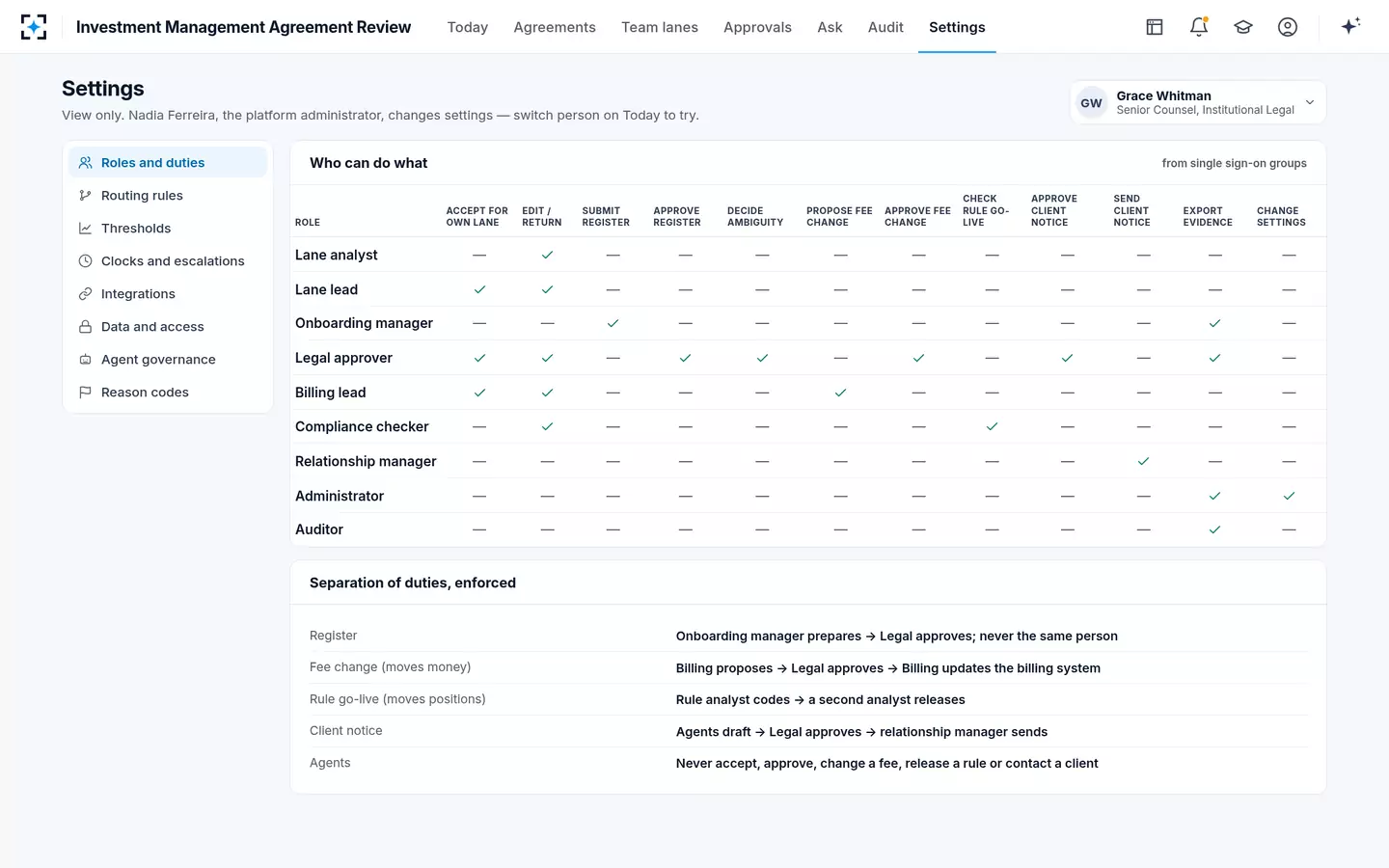Click Compliance checker Check rule go-live checkmark
Image resolution: width=1389 pixels, height=868 pixels.
(x=992, y=426)
